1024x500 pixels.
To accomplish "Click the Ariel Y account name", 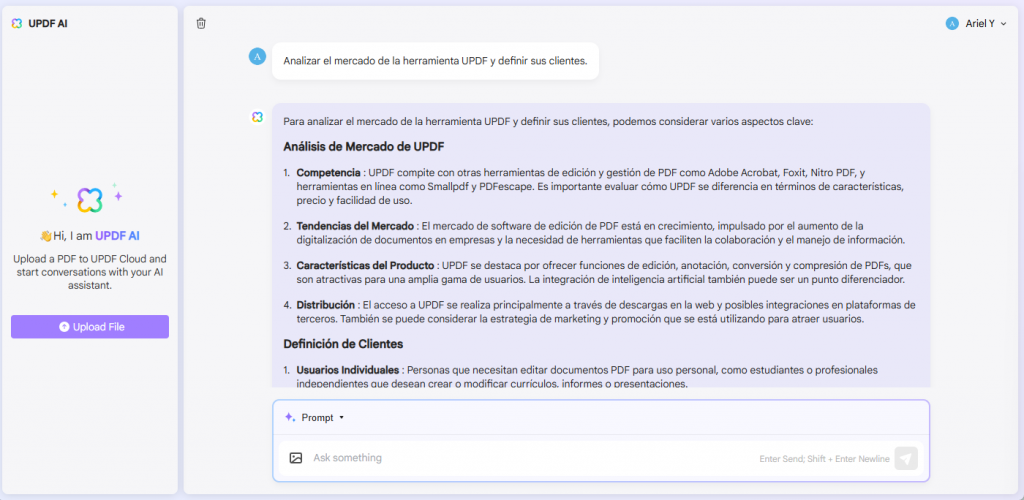I will [978, 23].
